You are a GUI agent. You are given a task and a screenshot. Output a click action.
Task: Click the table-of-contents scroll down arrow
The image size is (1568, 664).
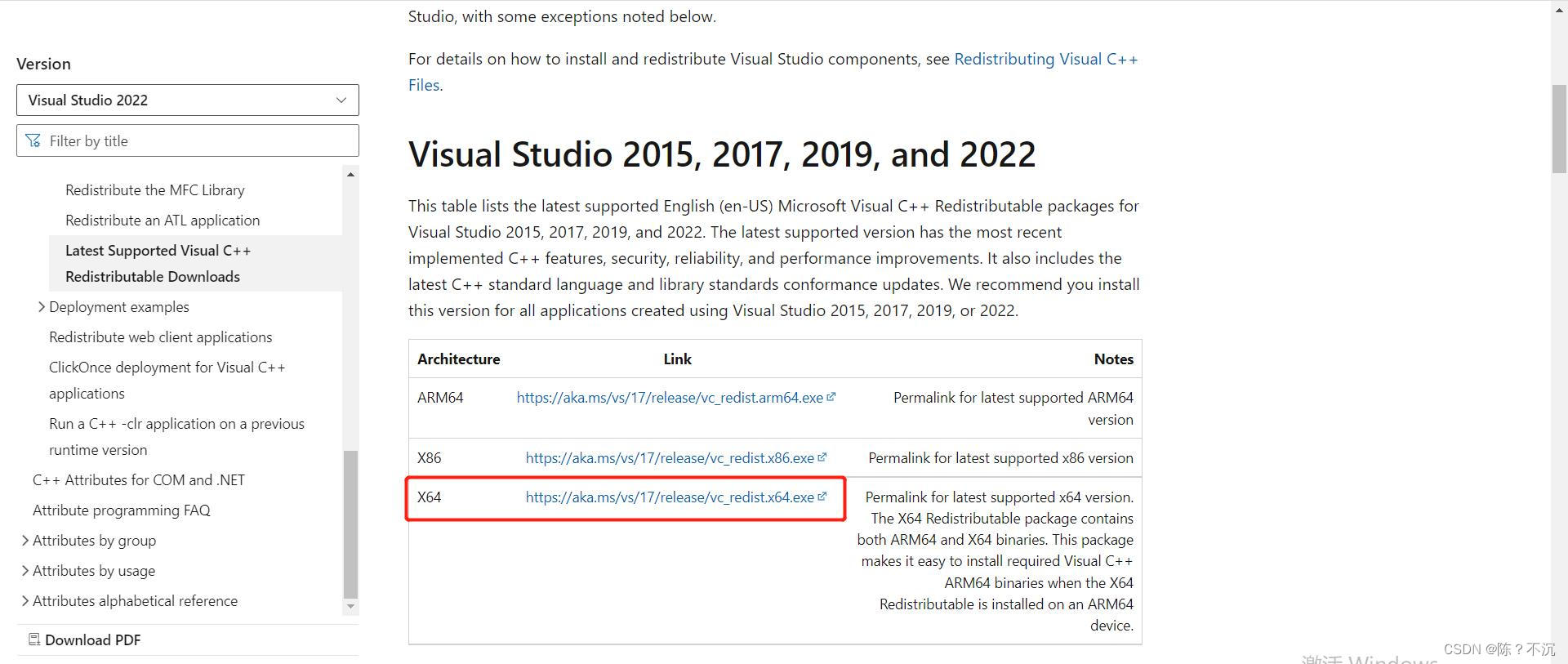[x=350, y=606]
